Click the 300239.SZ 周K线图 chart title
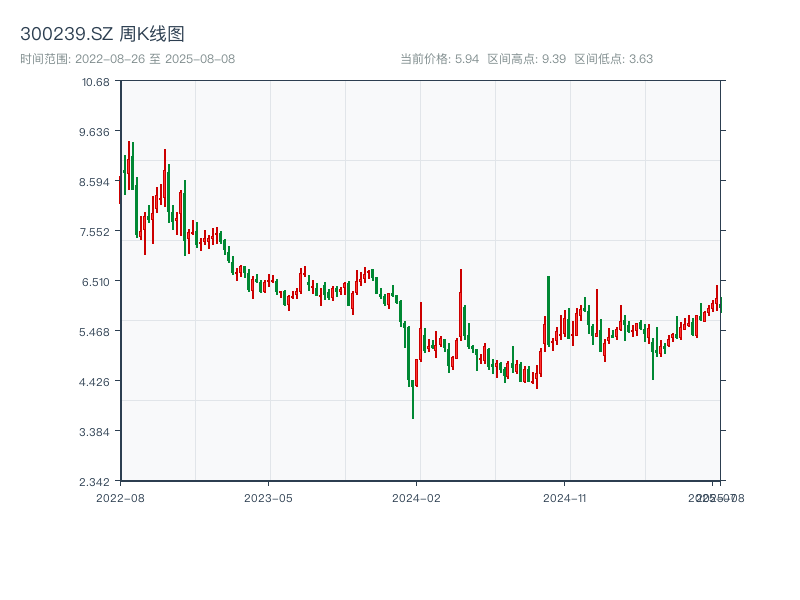The width and height of the screenshot is (800, 600). [x=102, y=35]
